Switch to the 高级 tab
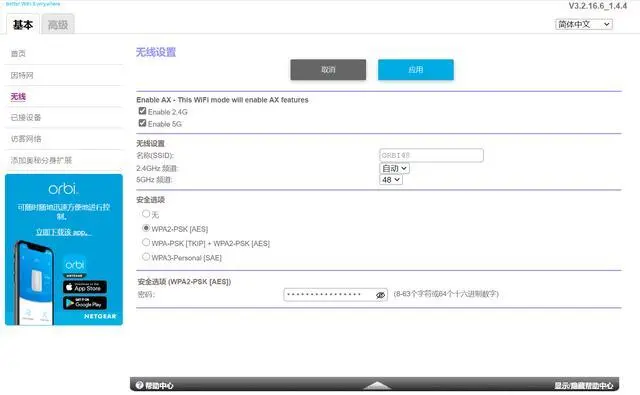Screen dimensions: 640x395 58,25
